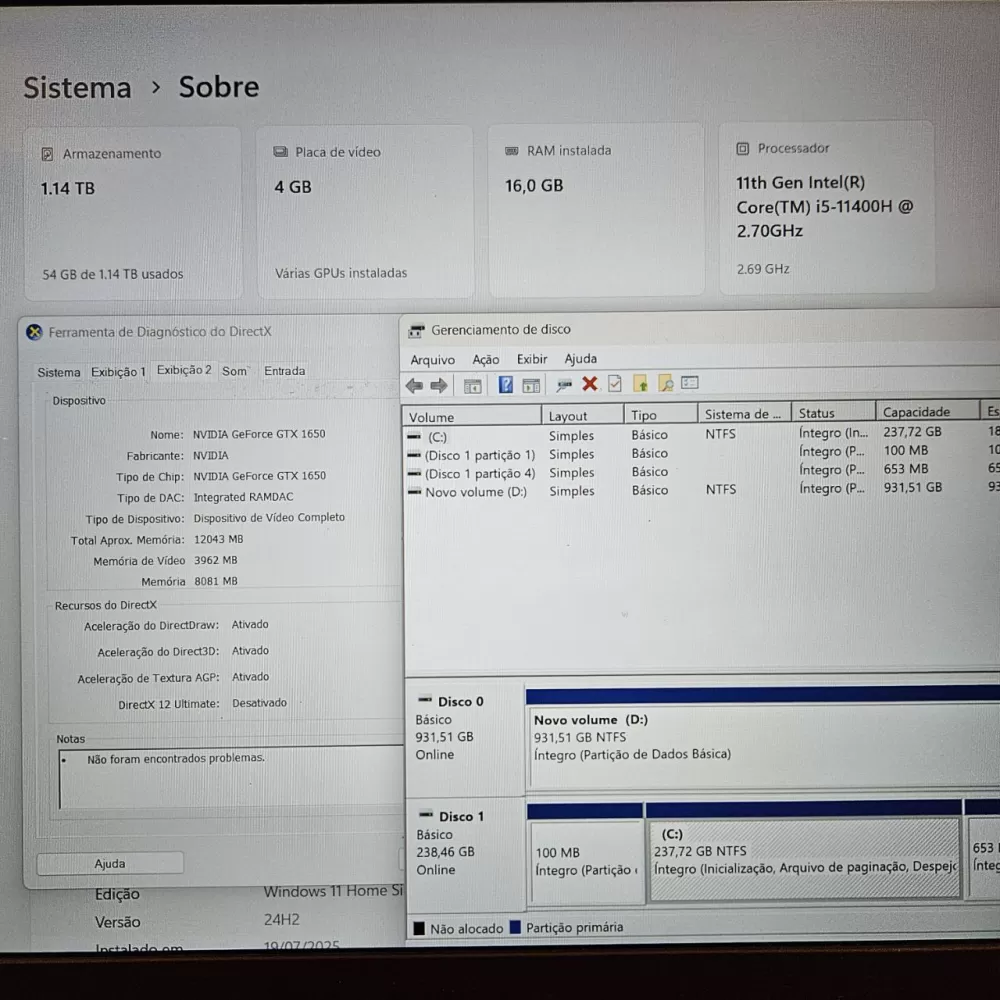Select the (C:) row in volume list
The image size is (1000, 1000).
click(702, 435)
